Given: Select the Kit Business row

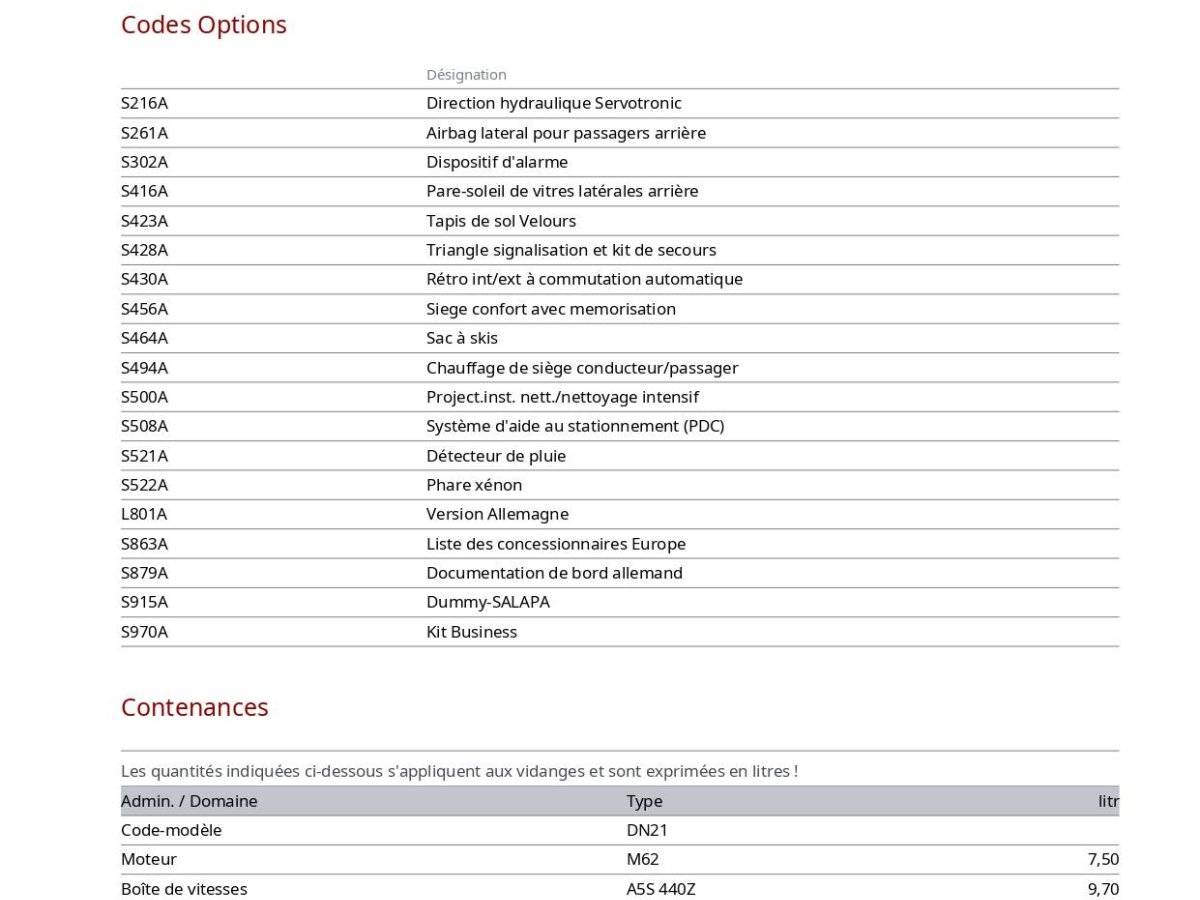Looking at the screenshot, I should click(620, 632).
